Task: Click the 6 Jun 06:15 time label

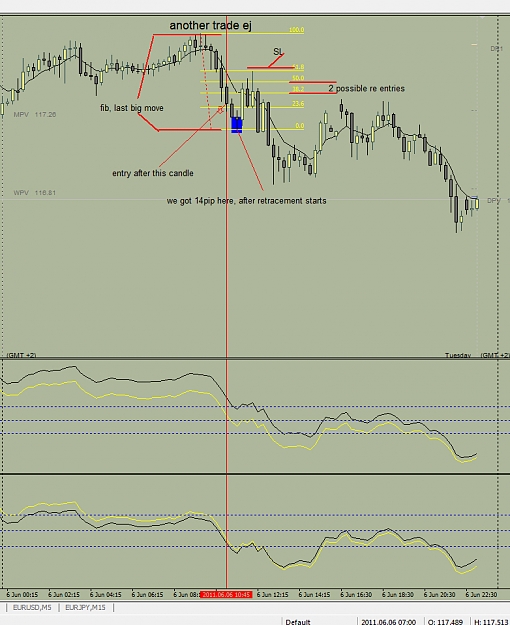Action: (148, 595)
